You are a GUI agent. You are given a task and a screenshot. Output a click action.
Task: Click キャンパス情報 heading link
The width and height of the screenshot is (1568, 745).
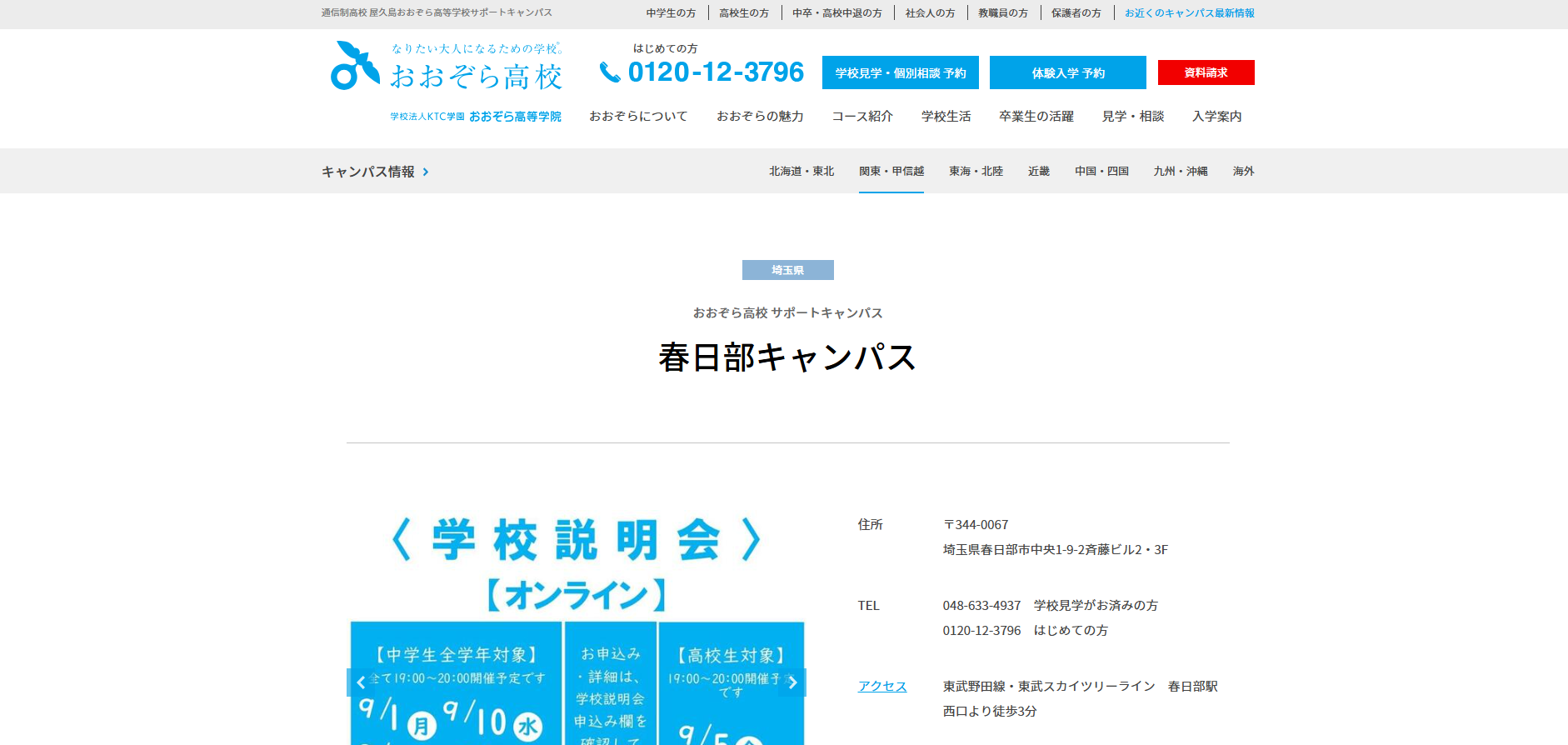[x=368, y=172]
